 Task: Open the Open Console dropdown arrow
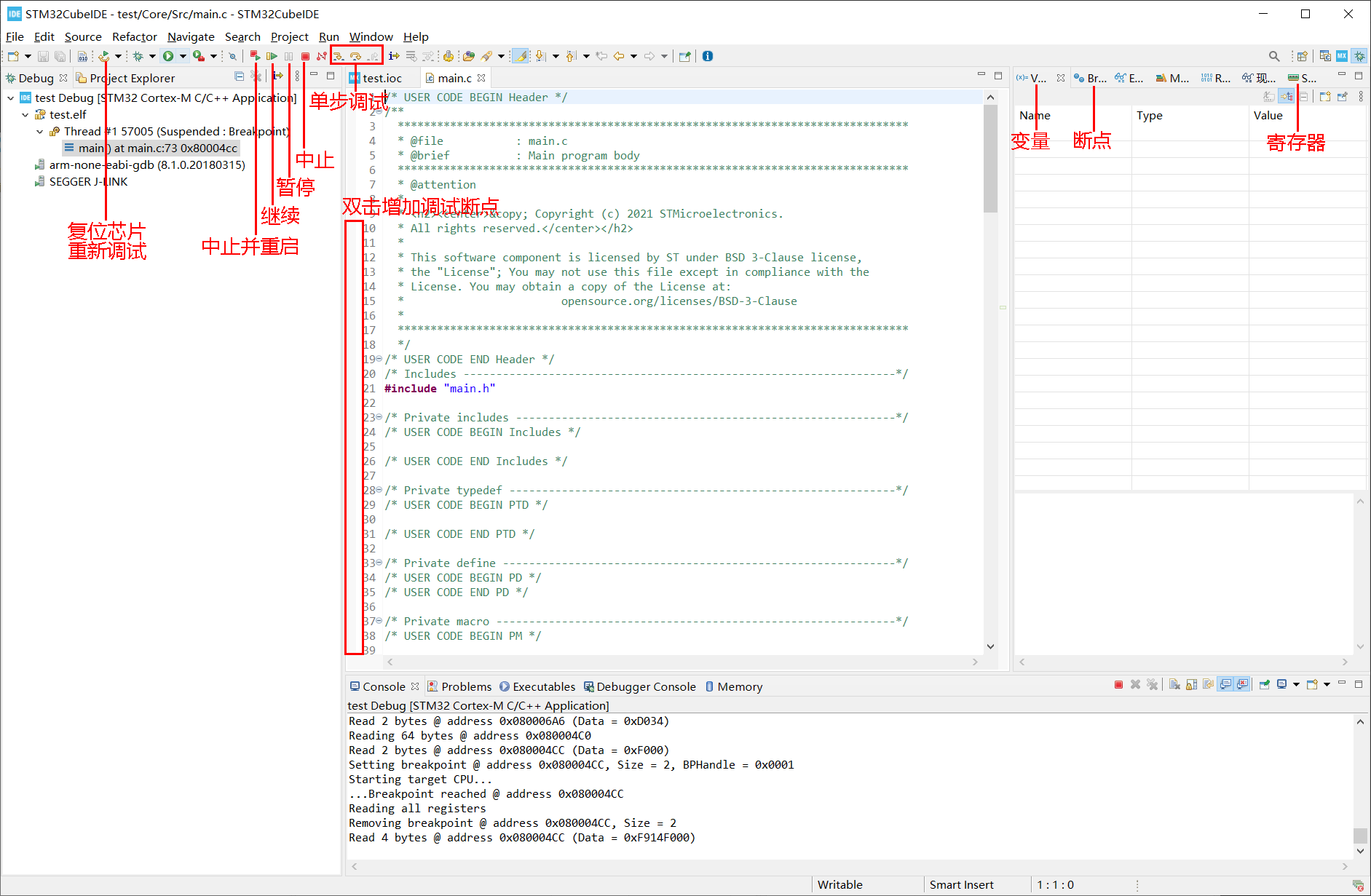[1327, 684]
